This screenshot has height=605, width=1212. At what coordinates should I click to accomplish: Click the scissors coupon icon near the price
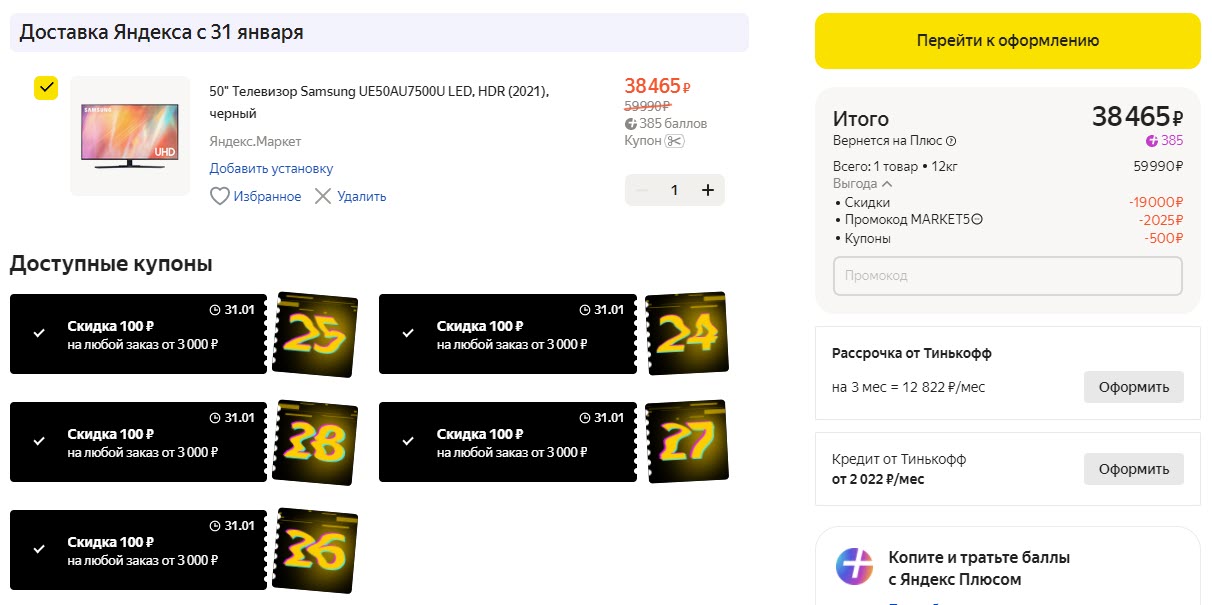coord(674,141)
